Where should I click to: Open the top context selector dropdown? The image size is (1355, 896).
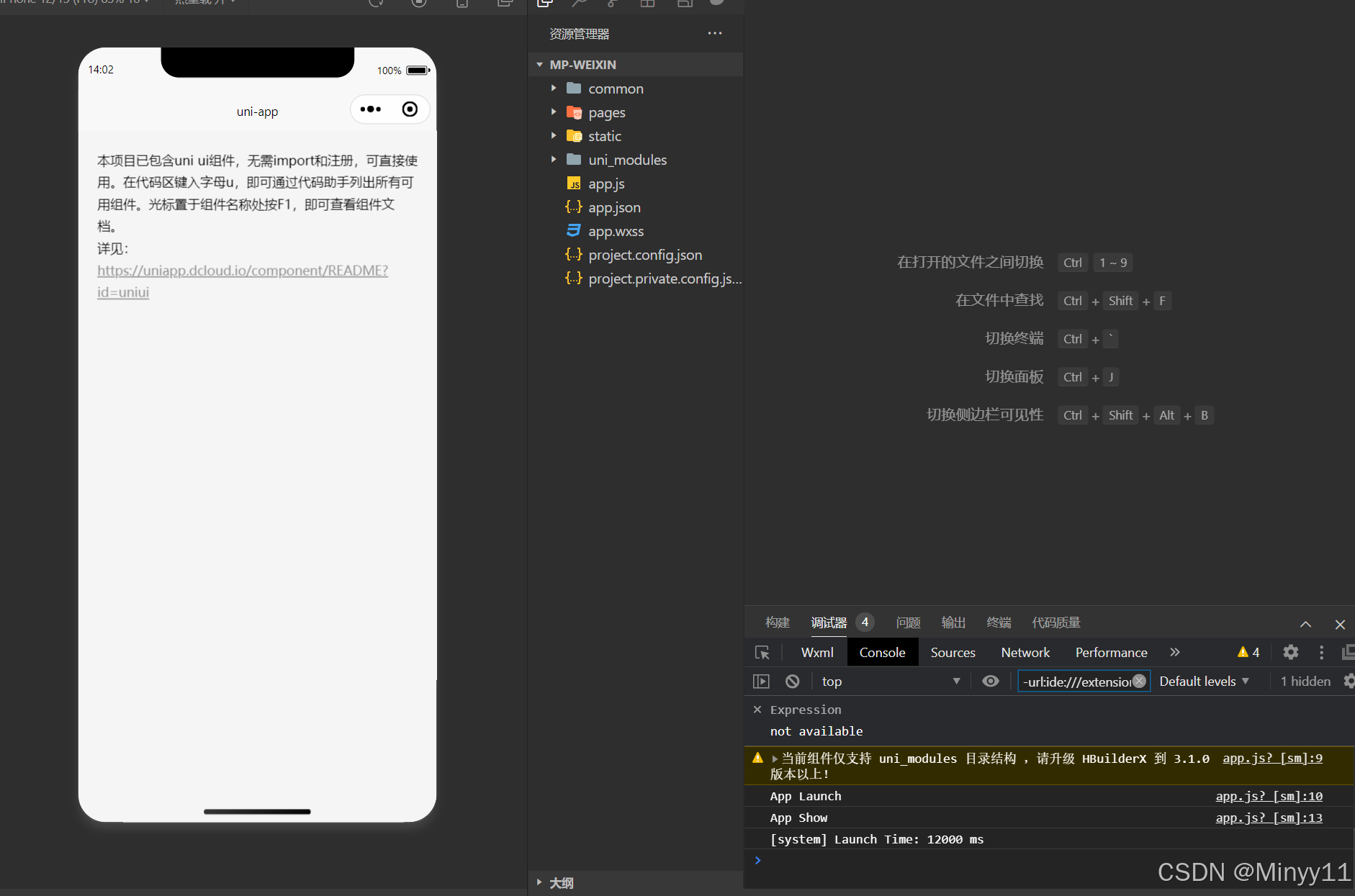(891, 682)
